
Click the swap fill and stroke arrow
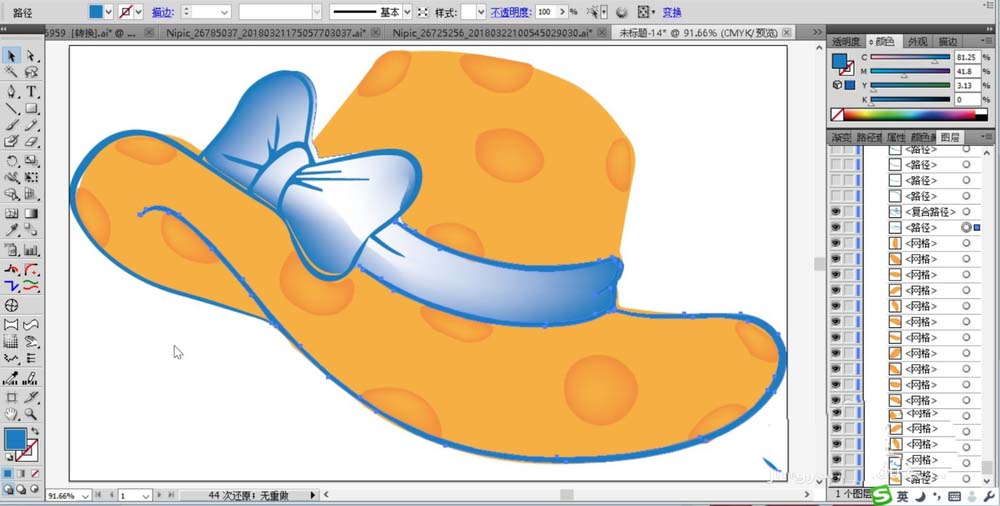[34, 432]
